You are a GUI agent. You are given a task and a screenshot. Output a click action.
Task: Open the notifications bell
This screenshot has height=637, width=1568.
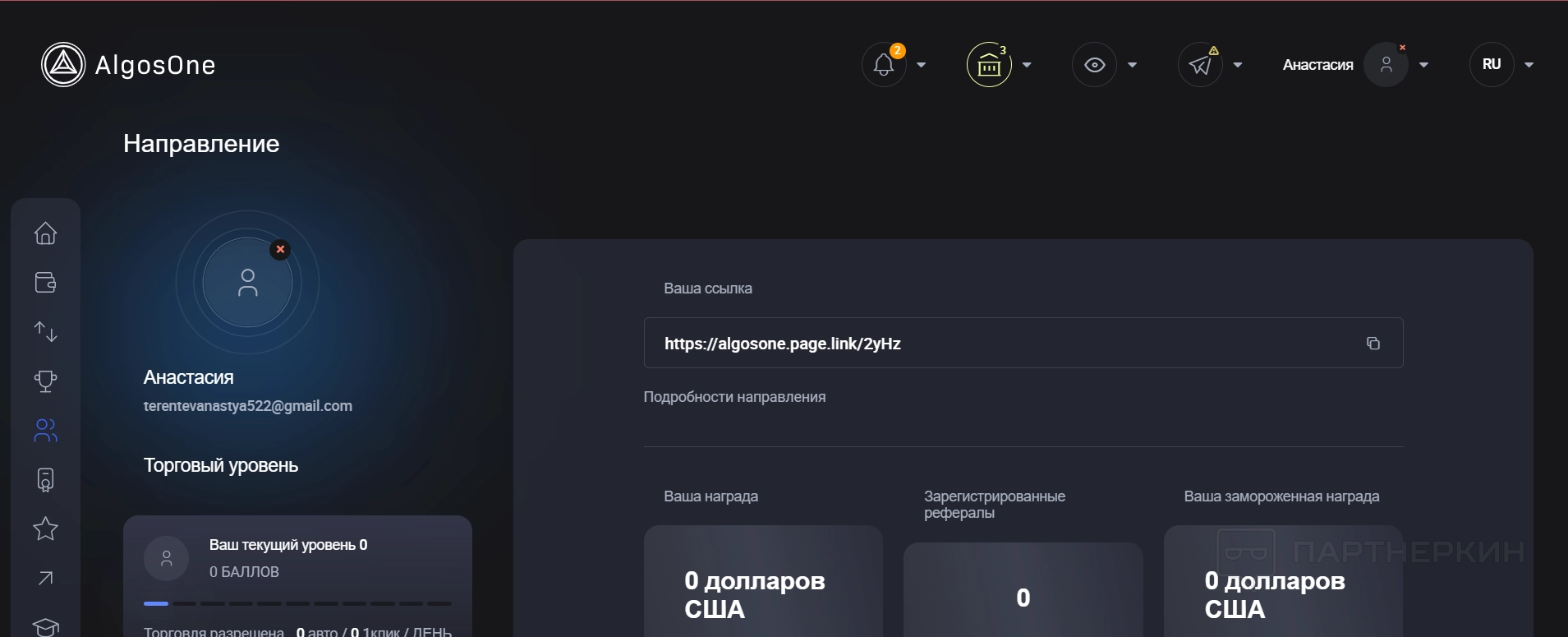tap(884, 65)
